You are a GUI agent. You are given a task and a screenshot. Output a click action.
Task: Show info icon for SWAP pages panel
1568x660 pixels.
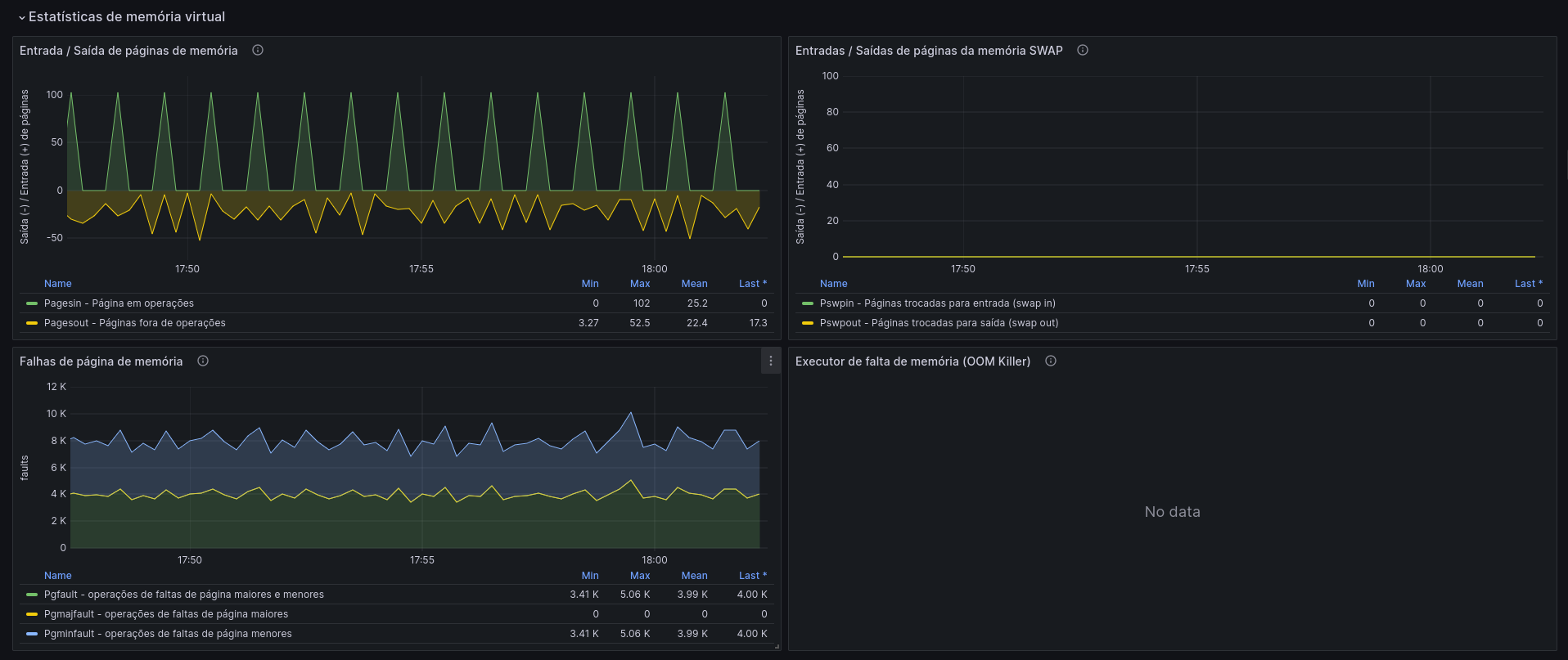tap(1083, 50)
